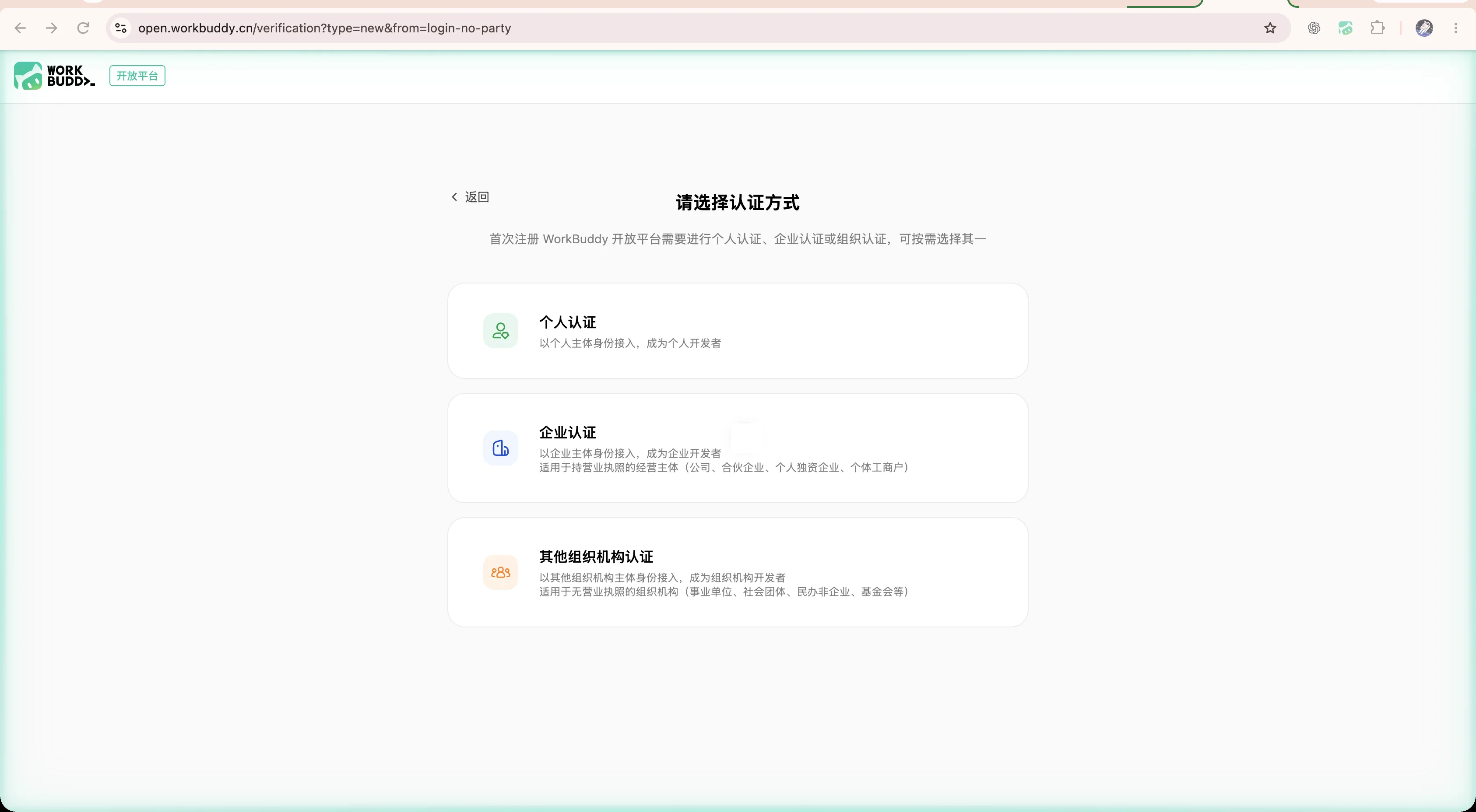Open site information icon in address bar
Screen dimensions: 1476x812
pos(120,28)
